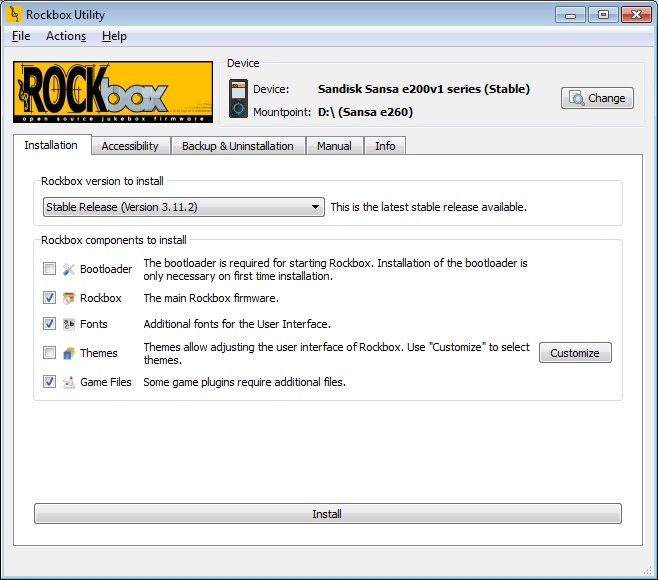Click the Bootloader tools icon

[x=68, y=269]
